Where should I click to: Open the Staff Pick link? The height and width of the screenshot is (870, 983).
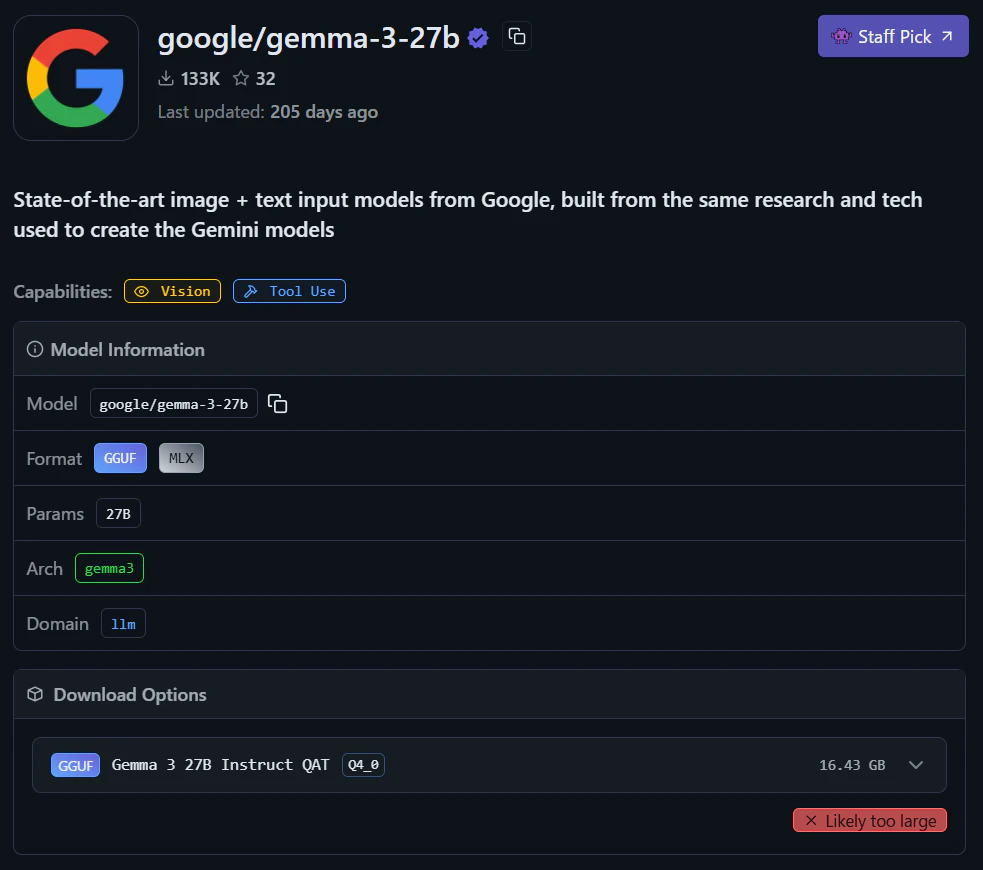[x=893, y=36]
